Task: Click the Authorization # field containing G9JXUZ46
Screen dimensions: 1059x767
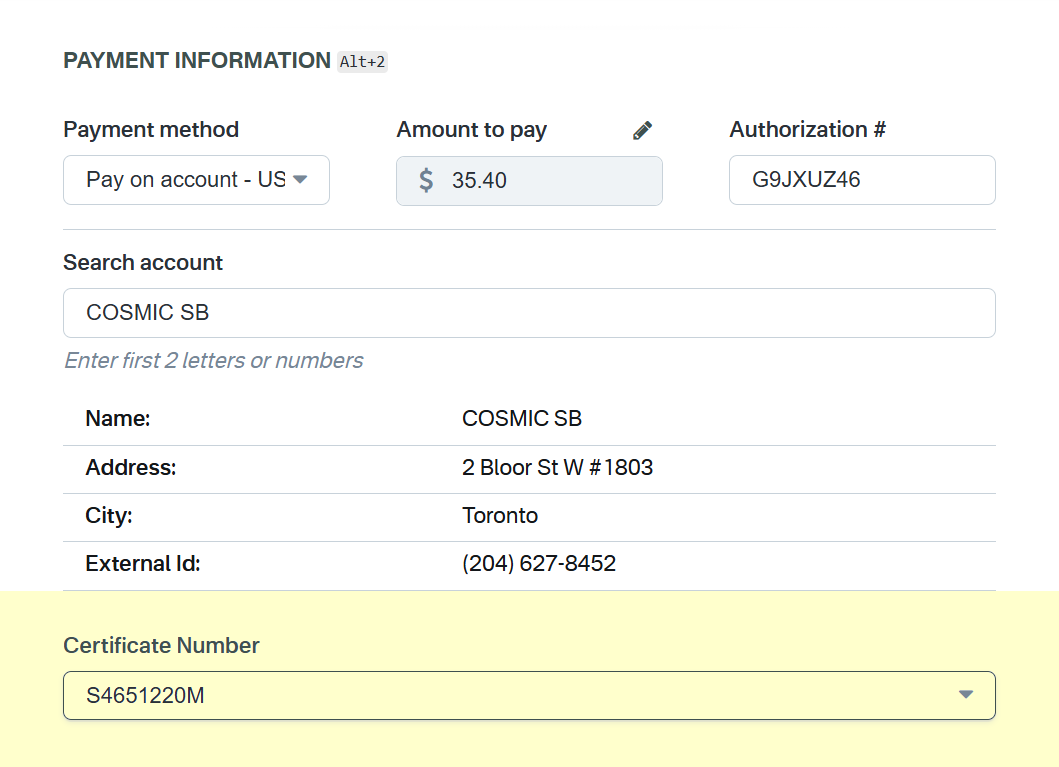Action: click(x=861, y=180)
